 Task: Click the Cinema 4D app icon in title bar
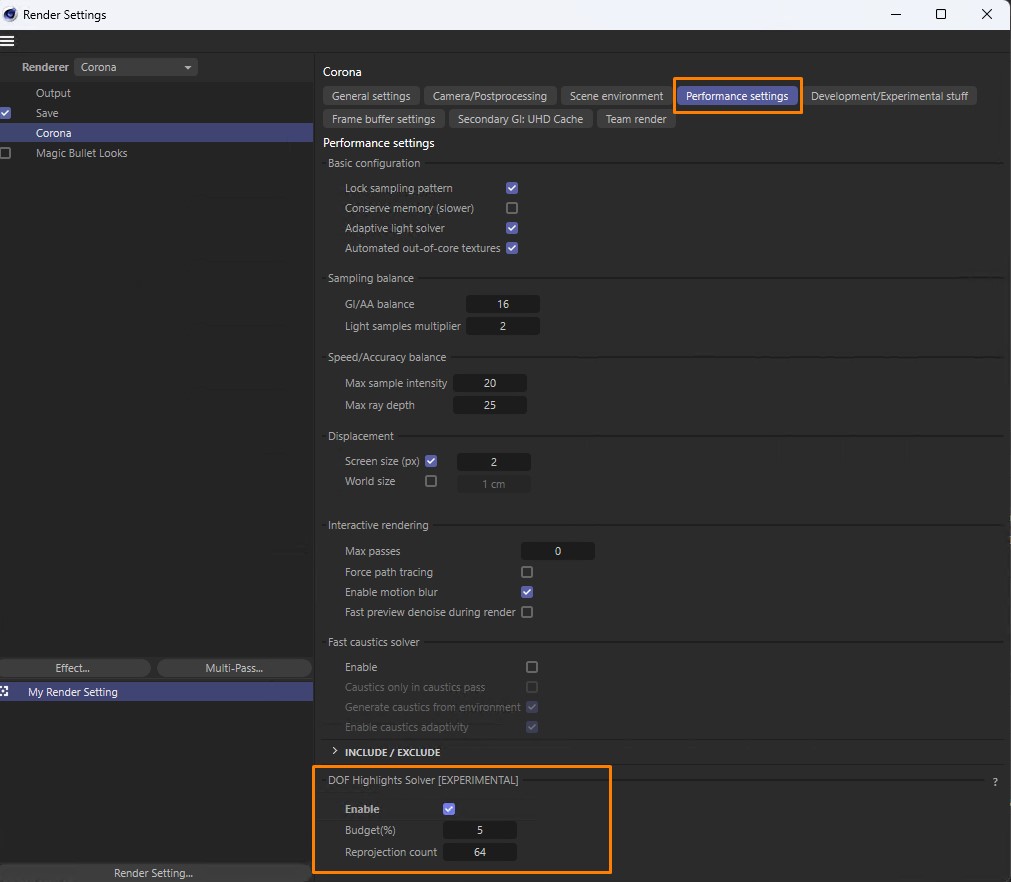(10, 14)
